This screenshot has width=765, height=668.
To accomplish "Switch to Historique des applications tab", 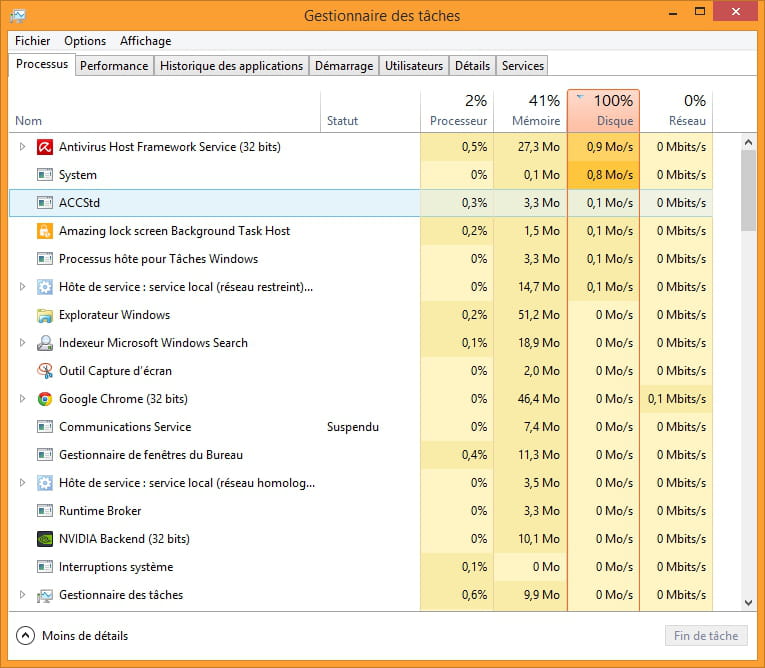I will [x=231, y=66].
